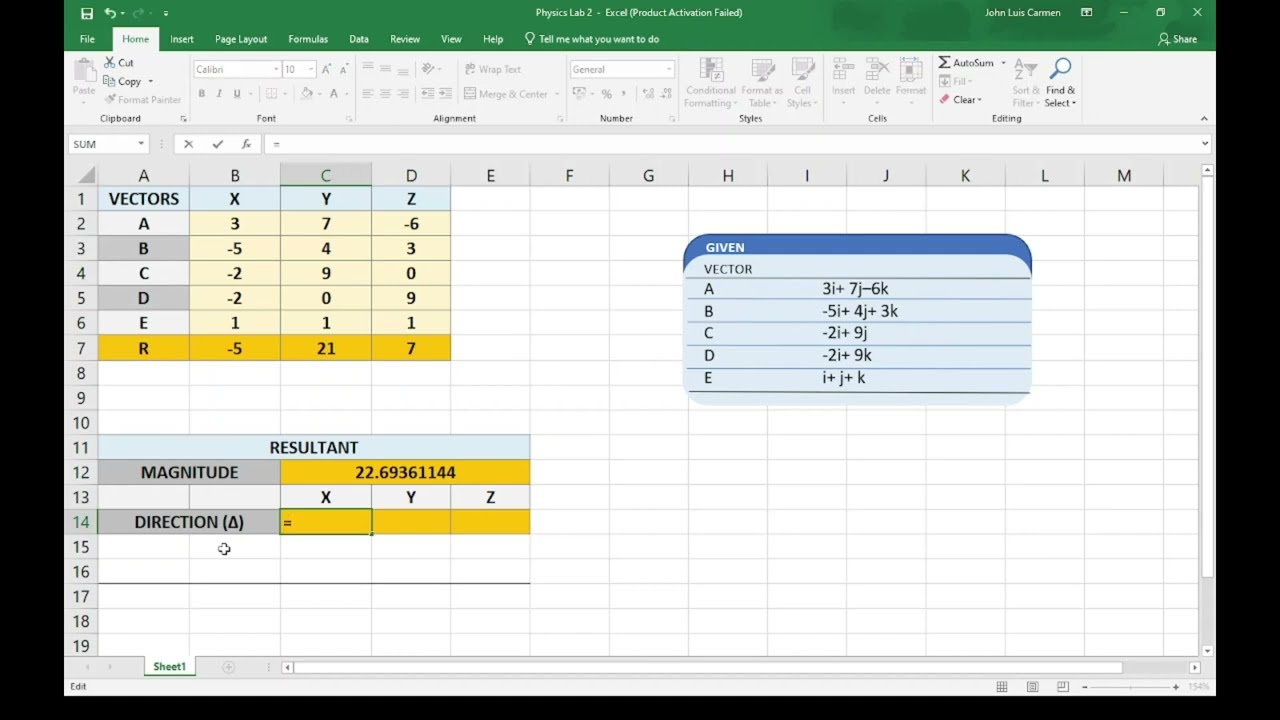
Task: Open the Font size dropdown showing 10
Action: (311, 69)
